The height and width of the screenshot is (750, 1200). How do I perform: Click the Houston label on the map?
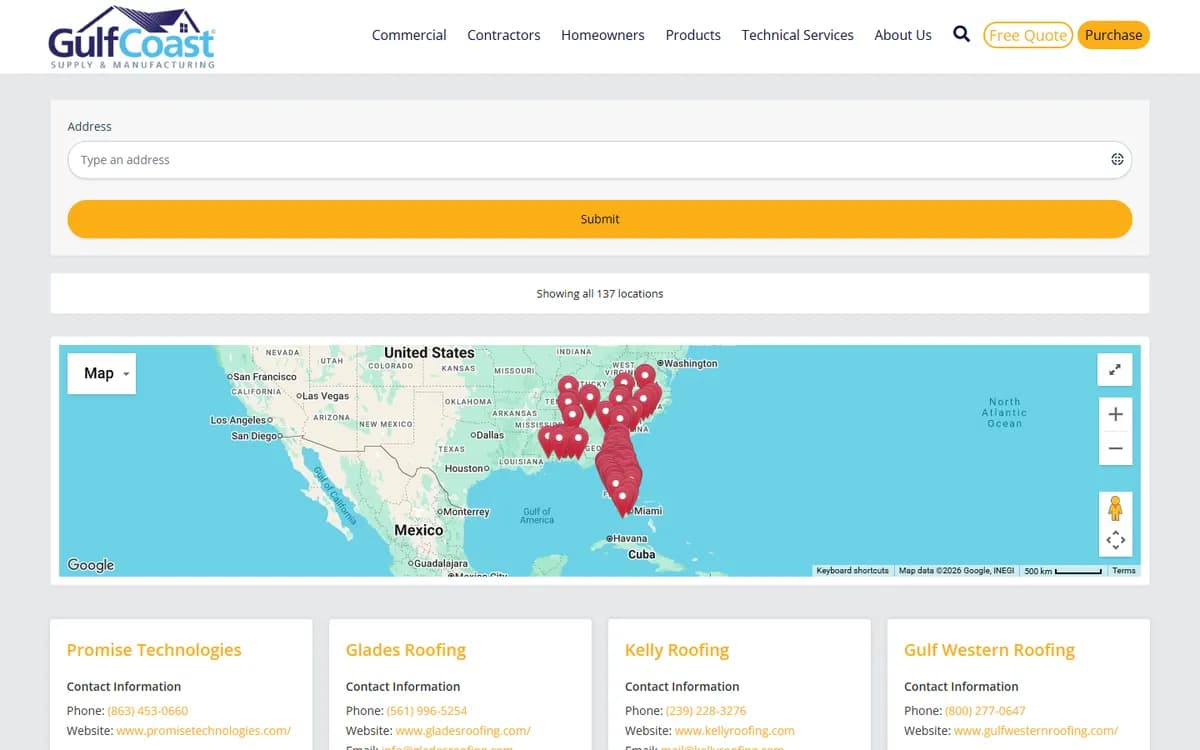coord(465,468)
